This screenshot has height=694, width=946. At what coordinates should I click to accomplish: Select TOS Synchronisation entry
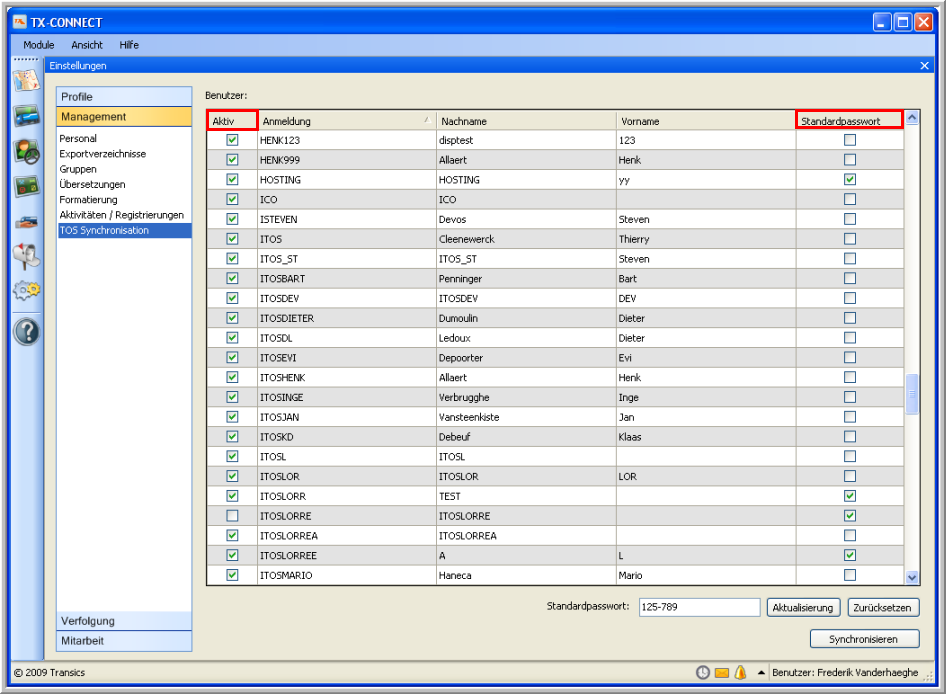pyautogui.click(x=124, y=230)
